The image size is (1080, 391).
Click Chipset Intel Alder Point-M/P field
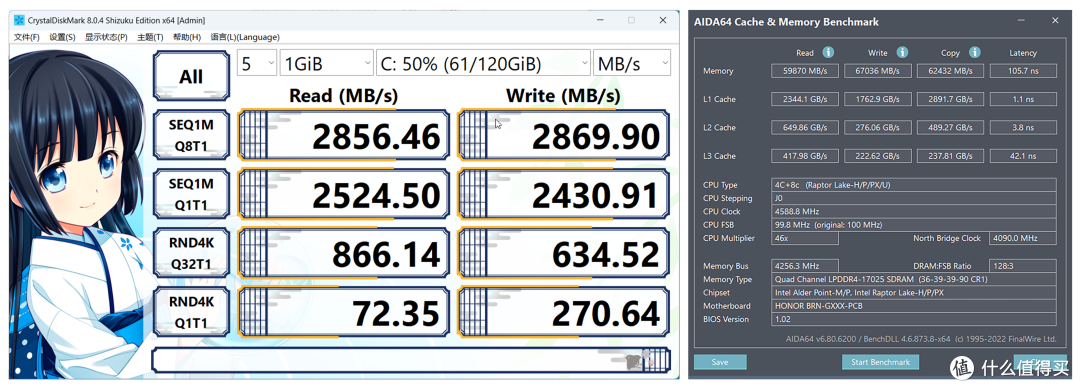pos(914,293)
